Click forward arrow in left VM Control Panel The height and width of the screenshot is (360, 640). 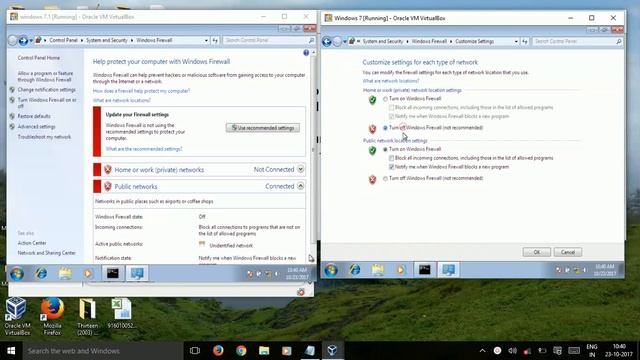point(23,40)
